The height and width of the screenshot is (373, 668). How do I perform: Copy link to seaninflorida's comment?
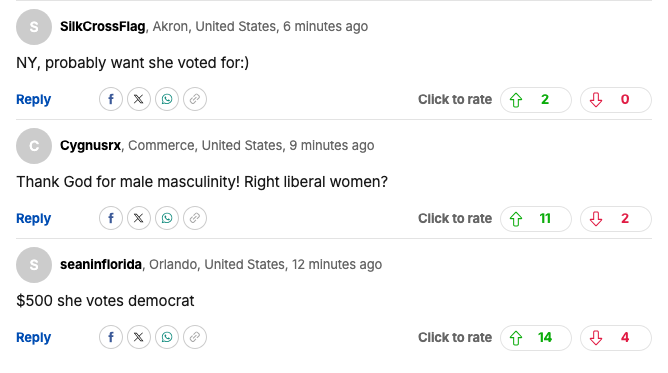click(x=195, y=337)
